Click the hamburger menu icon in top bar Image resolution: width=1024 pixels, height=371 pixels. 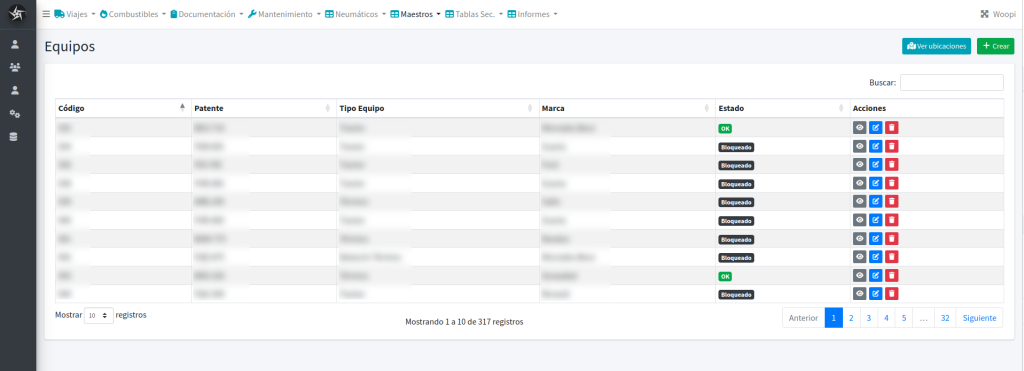point(46,14)
